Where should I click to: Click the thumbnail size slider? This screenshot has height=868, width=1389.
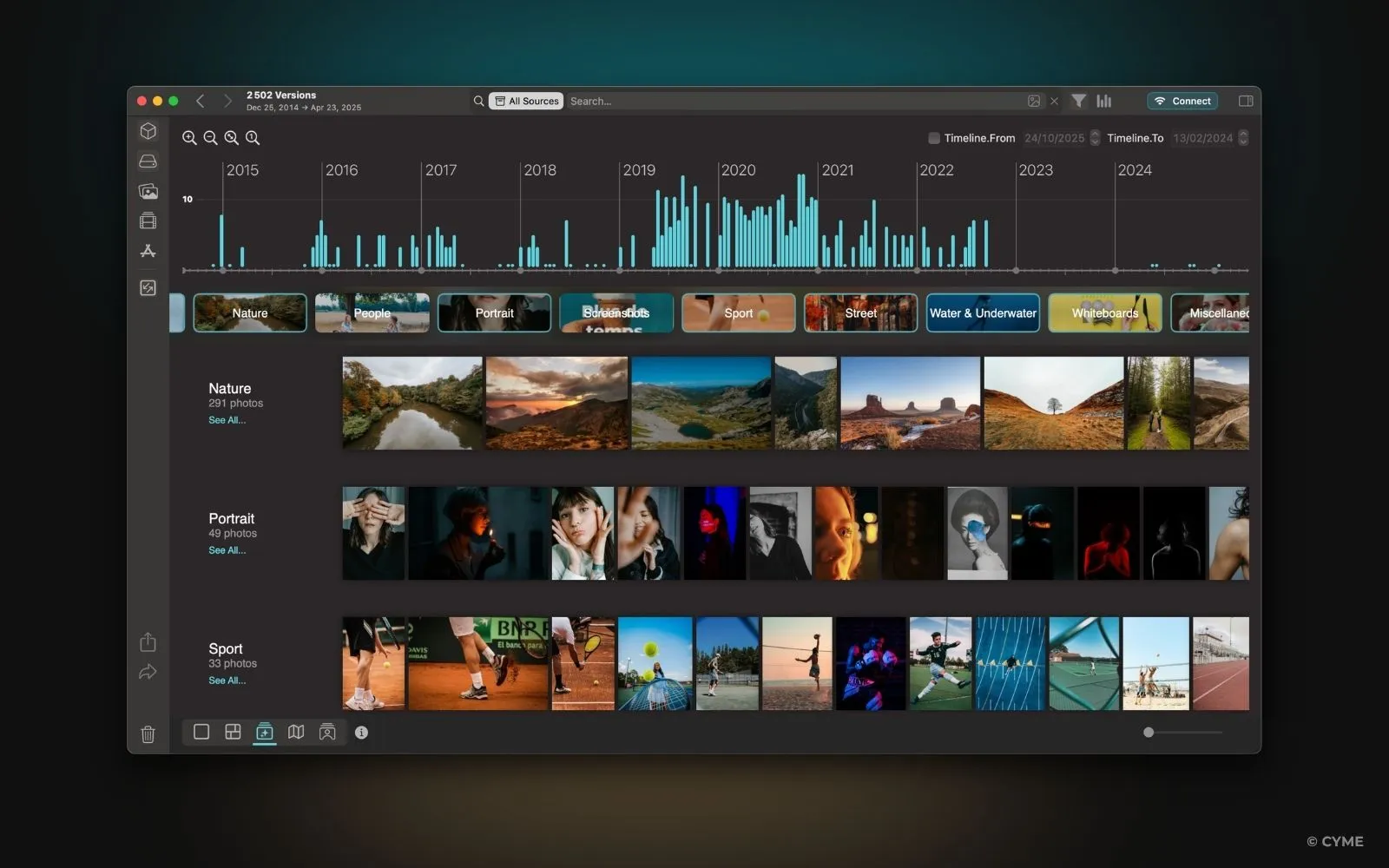pos(1149,733)
